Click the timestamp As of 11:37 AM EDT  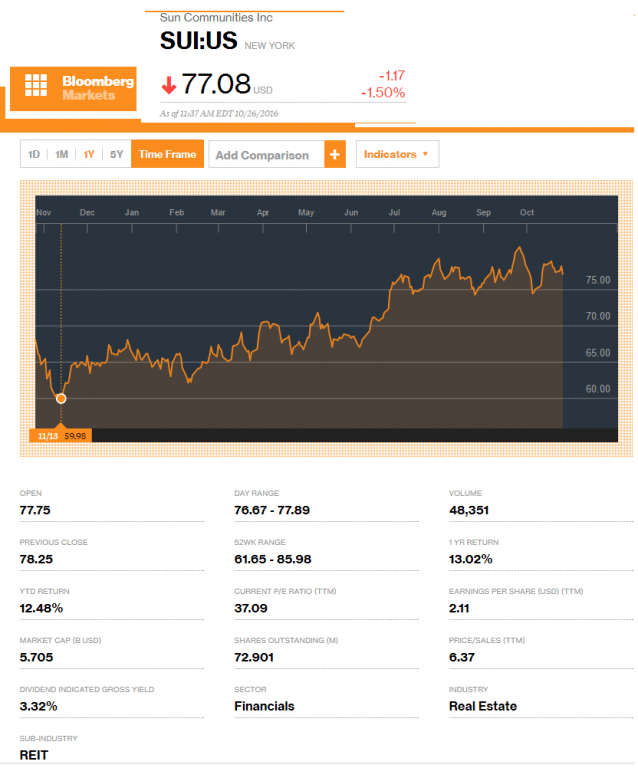[x=219, y=114]
